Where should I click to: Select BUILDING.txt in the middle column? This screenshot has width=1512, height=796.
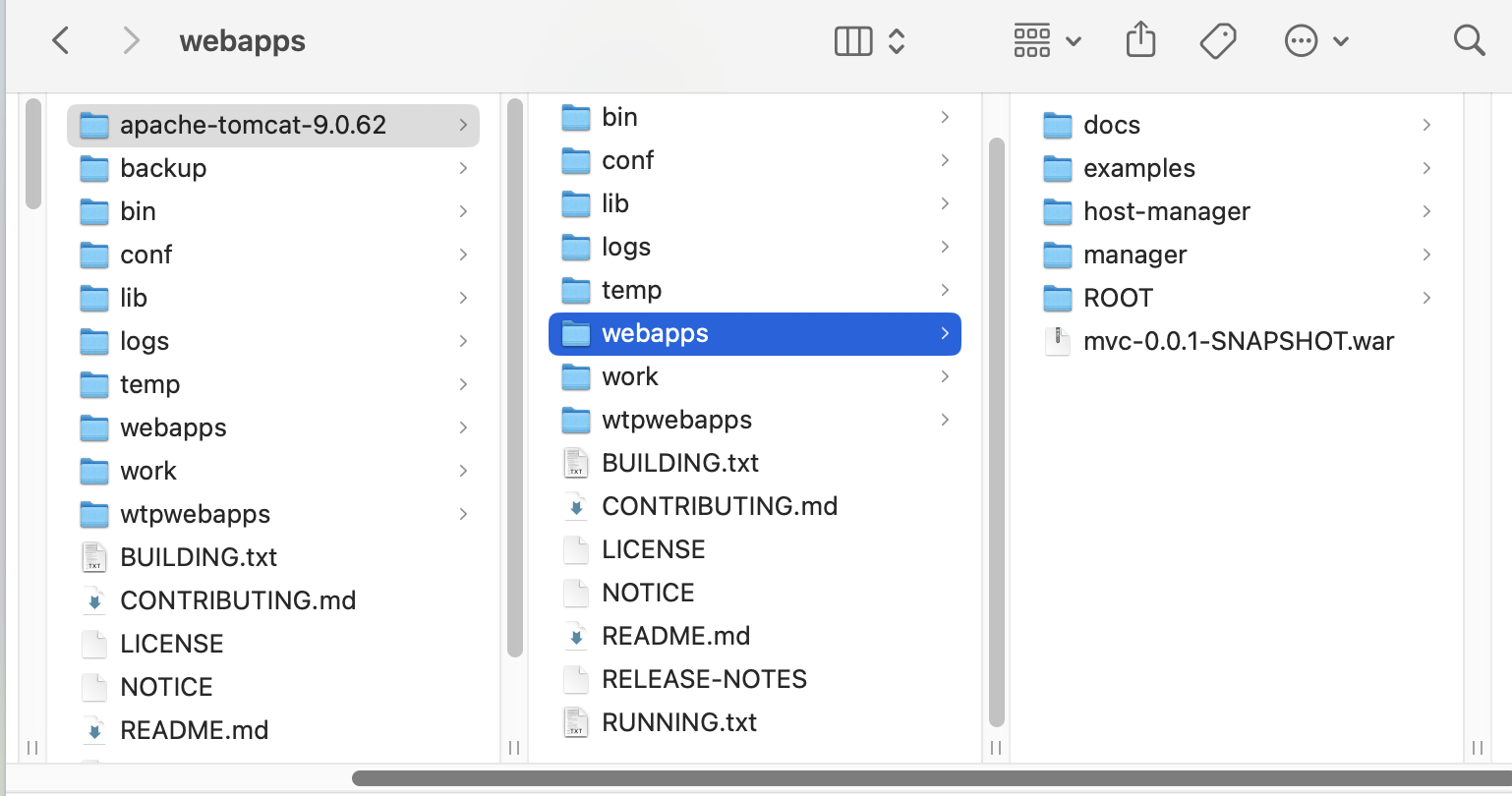[x=680, y=463]
